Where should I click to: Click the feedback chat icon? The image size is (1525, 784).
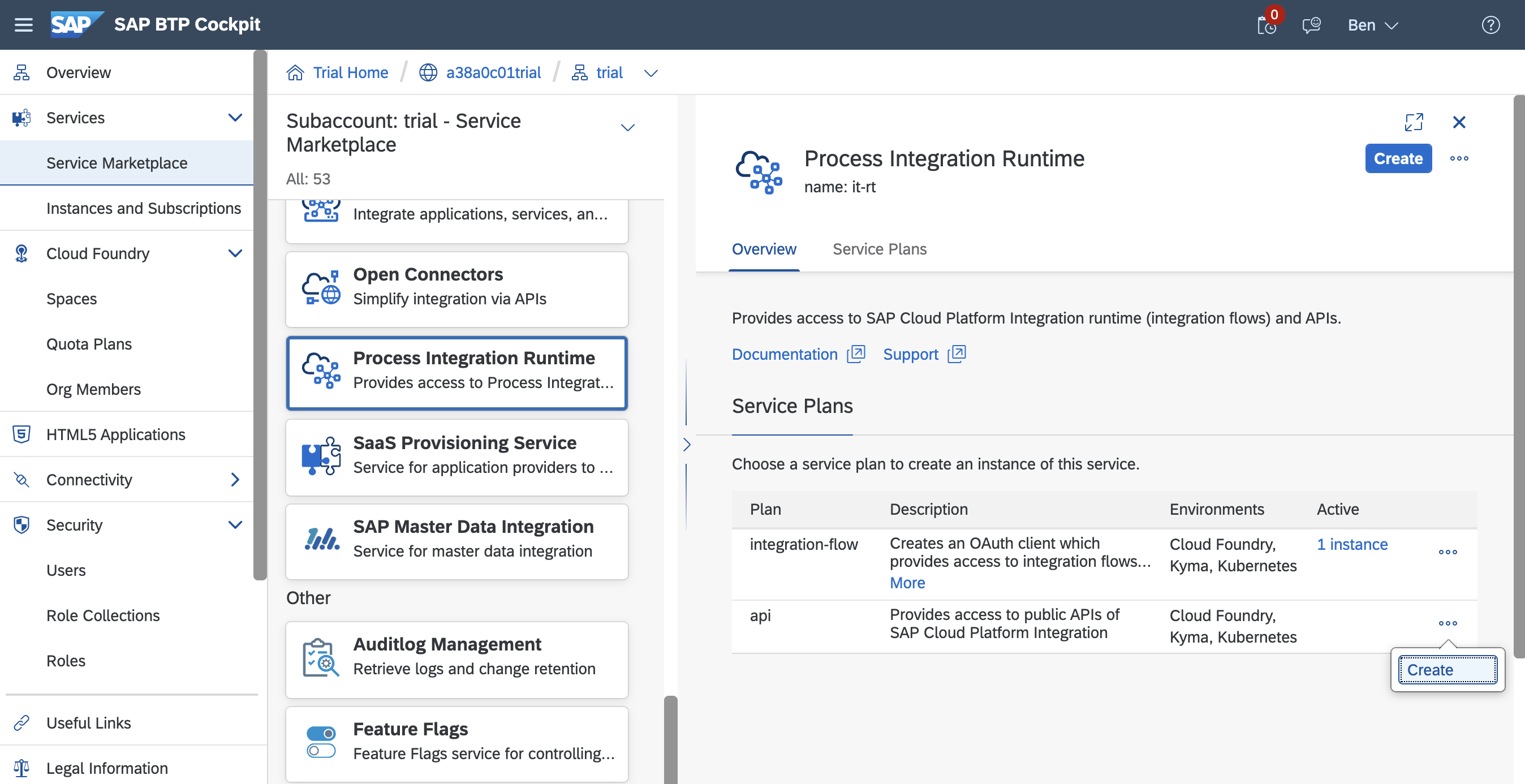click(1311, 25)
